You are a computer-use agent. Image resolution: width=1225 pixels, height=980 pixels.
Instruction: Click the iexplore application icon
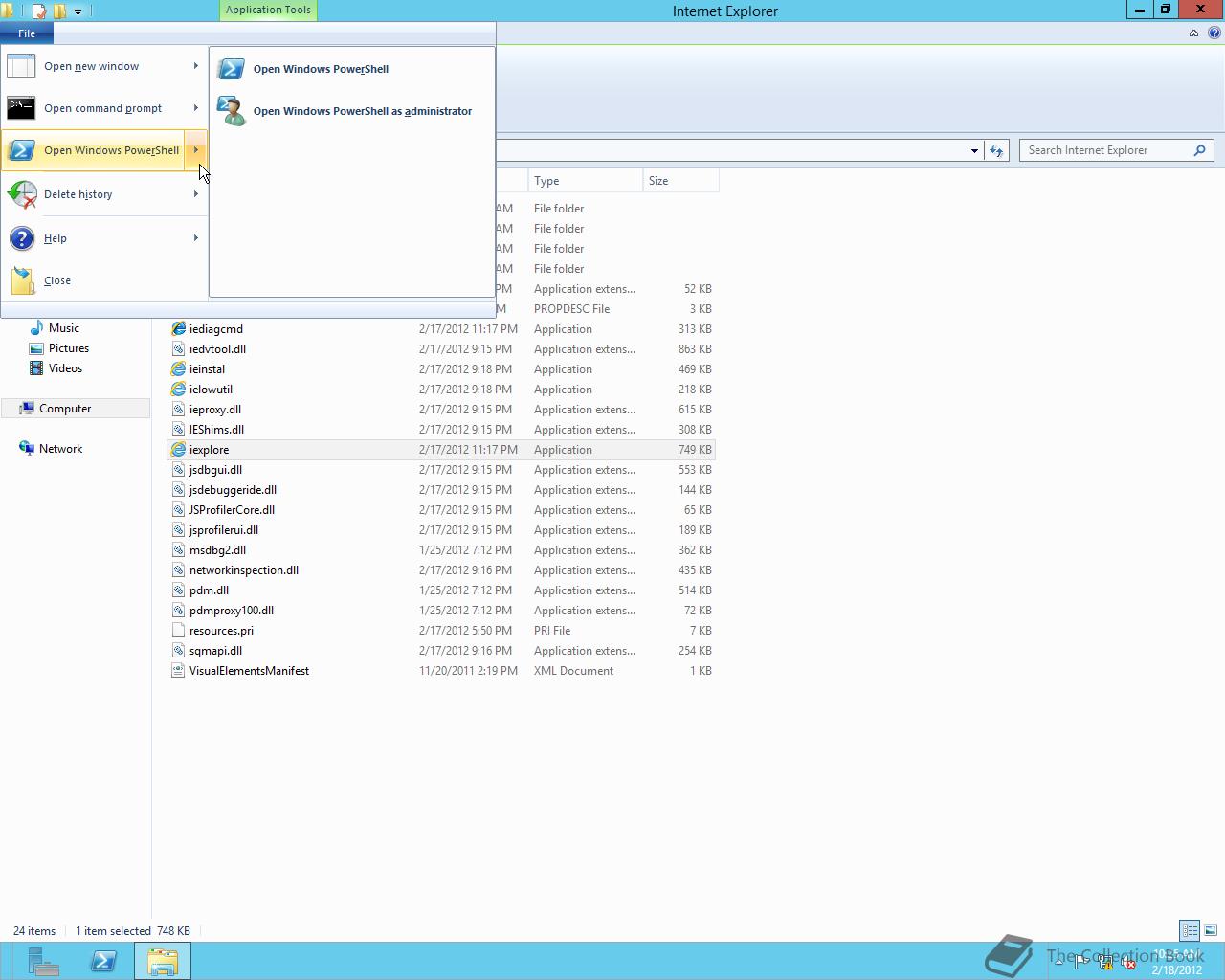pyautogui.click(x=178, y=450)
